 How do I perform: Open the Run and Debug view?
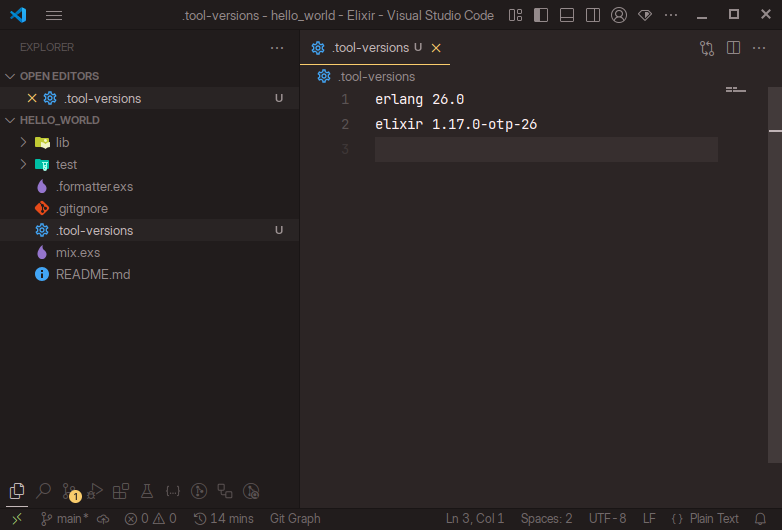(95, 491)
